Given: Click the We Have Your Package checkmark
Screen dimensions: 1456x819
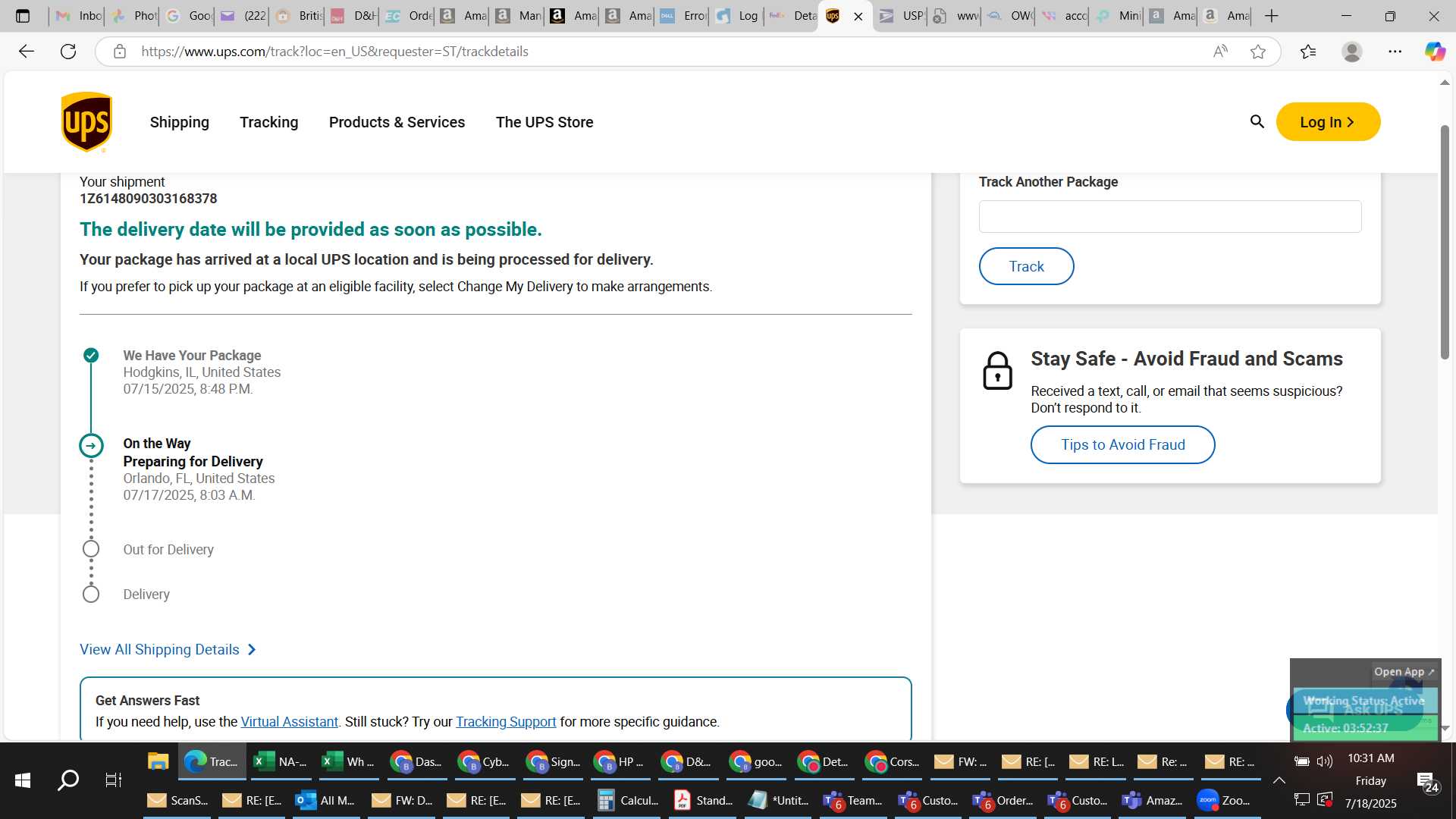Looking at the screenshot, I should [x=91, y=355].
